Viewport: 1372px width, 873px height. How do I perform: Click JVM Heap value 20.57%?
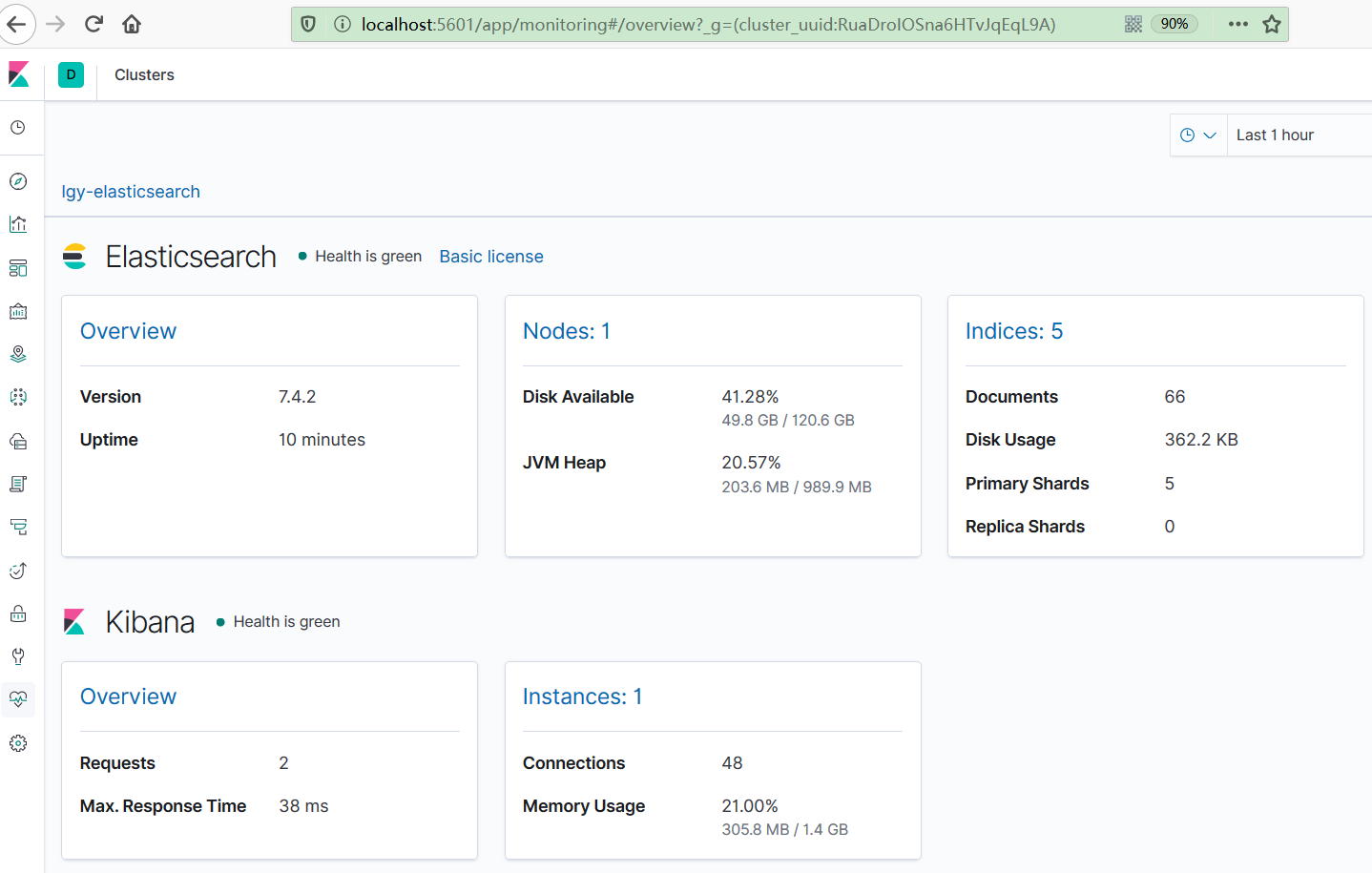click(x=751, y=463)
